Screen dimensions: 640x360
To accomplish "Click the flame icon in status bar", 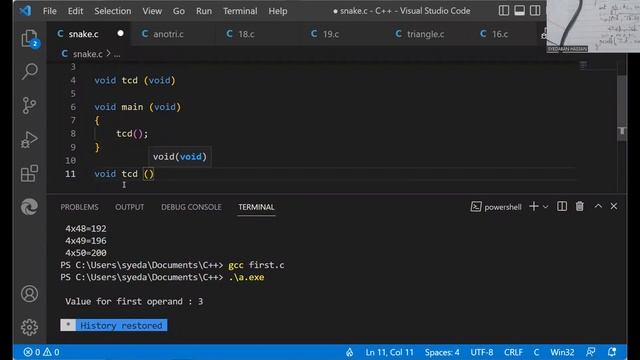I will (x=349, y=352).
